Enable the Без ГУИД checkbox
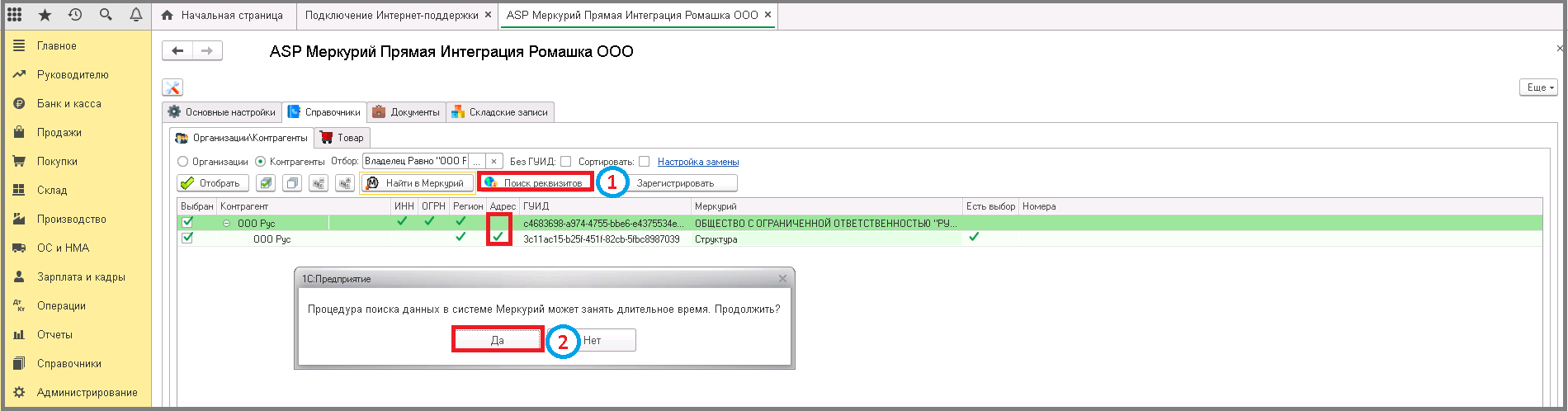1568x411 pixels. [565, 162]
